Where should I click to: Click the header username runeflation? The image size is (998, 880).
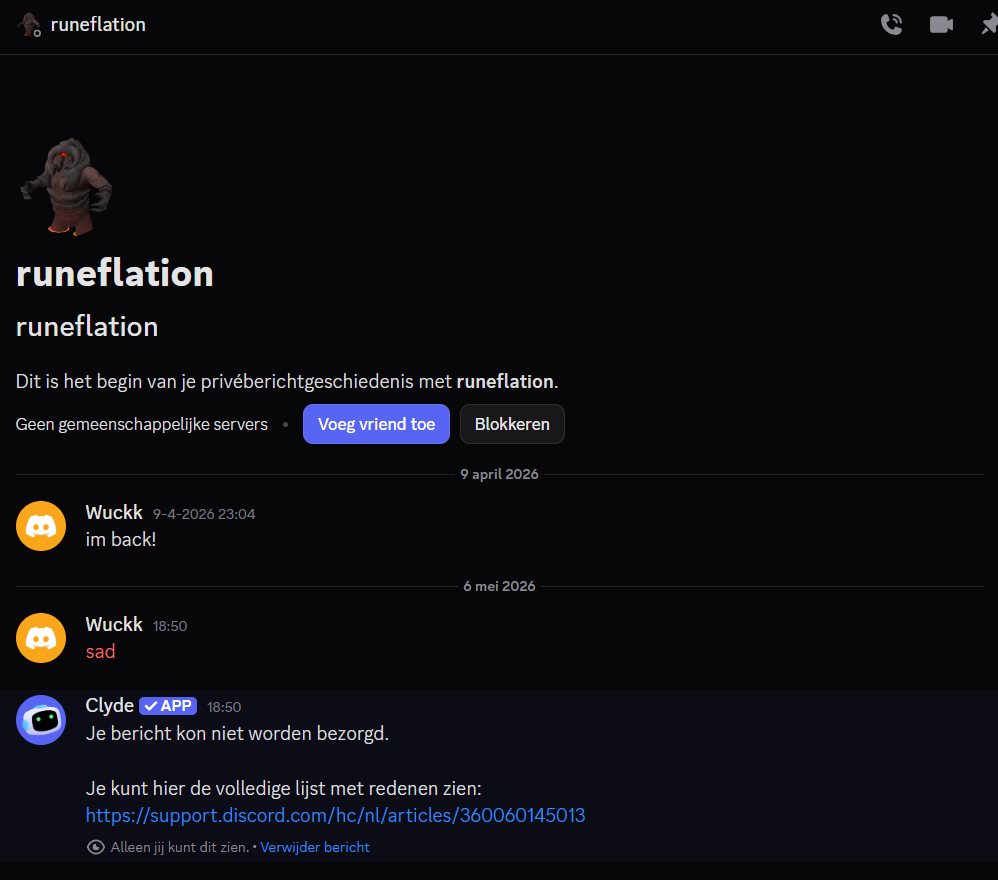(x=98, y=24)
